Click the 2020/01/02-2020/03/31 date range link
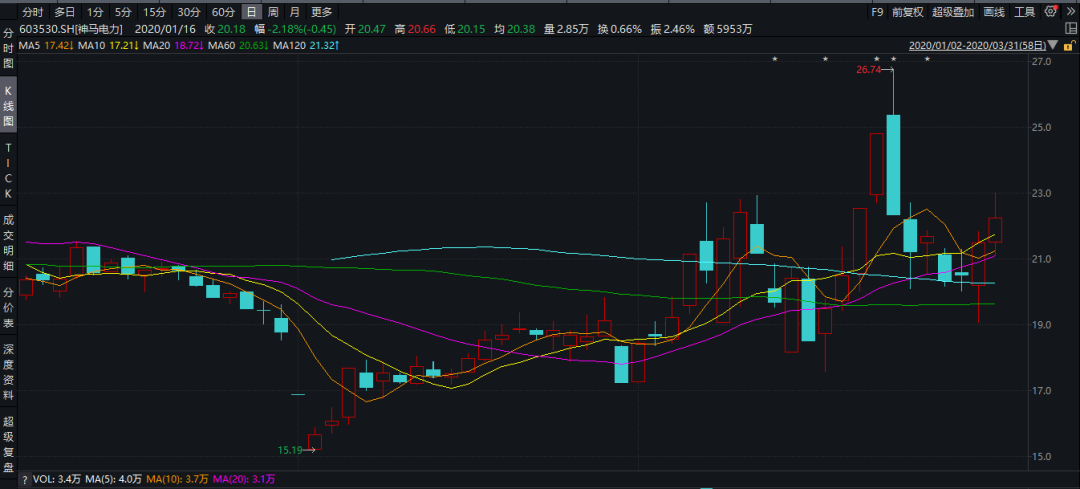 [x=976, y=46]
